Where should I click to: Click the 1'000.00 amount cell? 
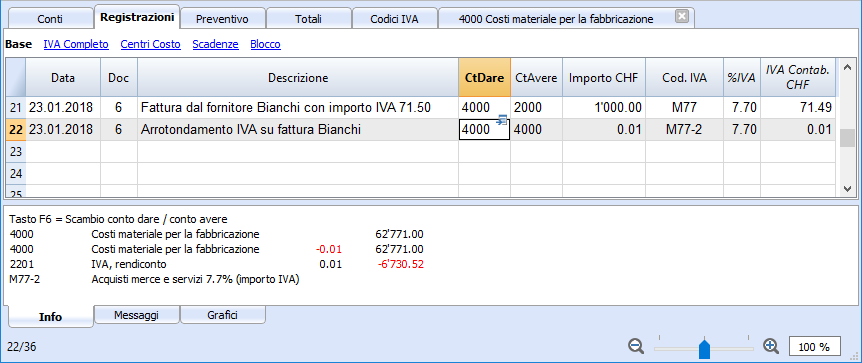tap(604, 108)
